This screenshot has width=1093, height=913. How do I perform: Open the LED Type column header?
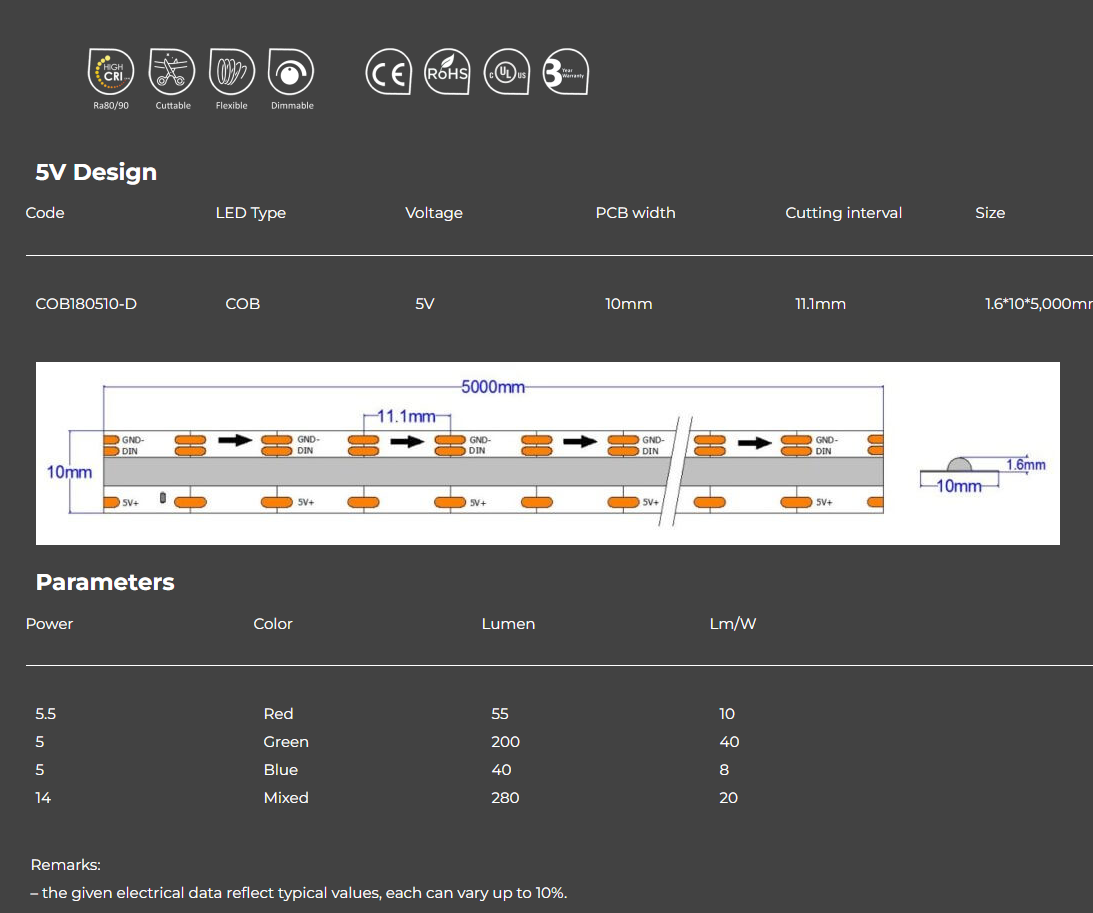(x=251, y=212)
